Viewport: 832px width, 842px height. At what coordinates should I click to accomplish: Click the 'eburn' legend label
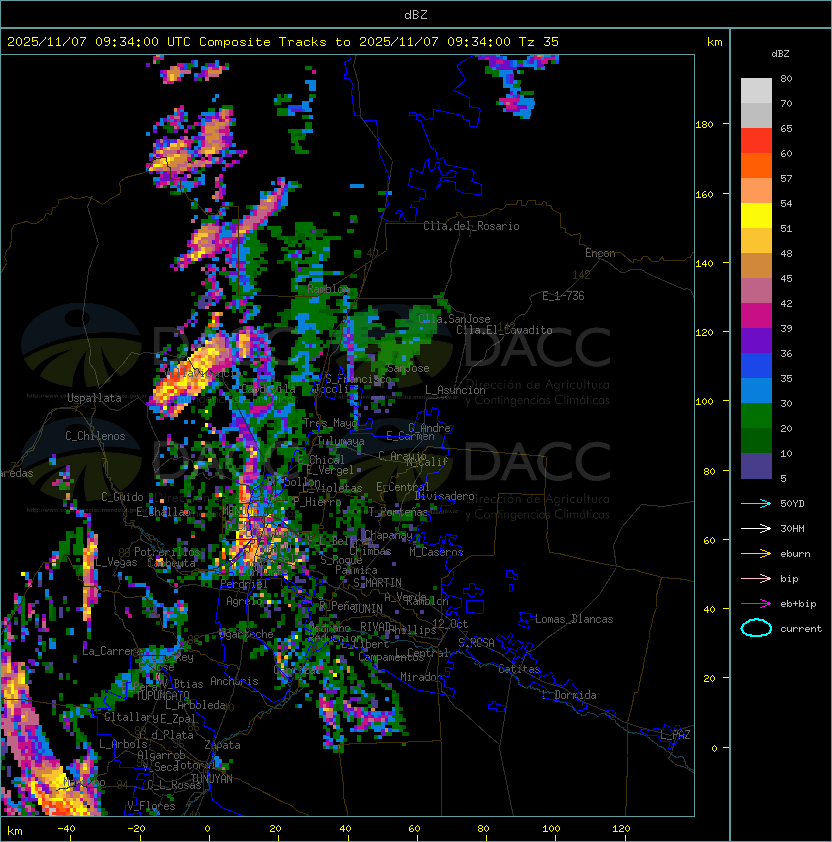pos(795,554)
